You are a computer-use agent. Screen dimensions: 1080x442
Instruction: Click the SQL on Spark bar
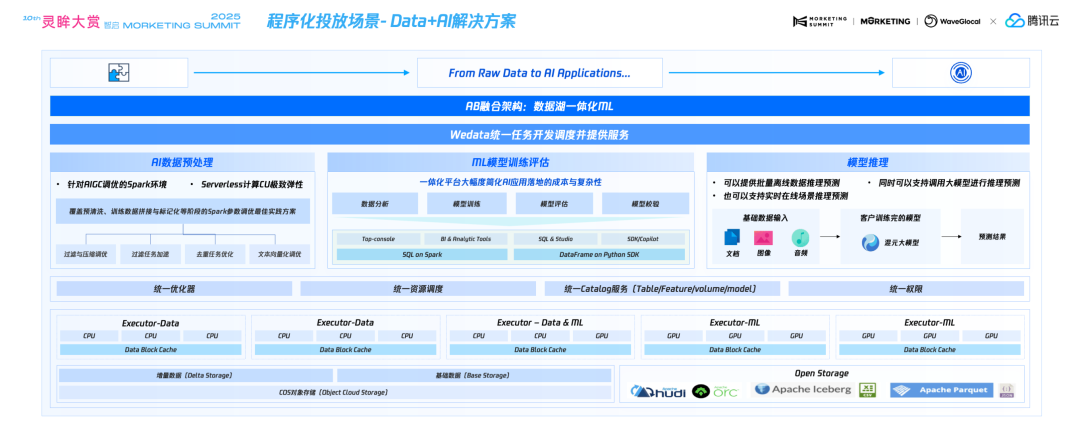click(422, 255)
